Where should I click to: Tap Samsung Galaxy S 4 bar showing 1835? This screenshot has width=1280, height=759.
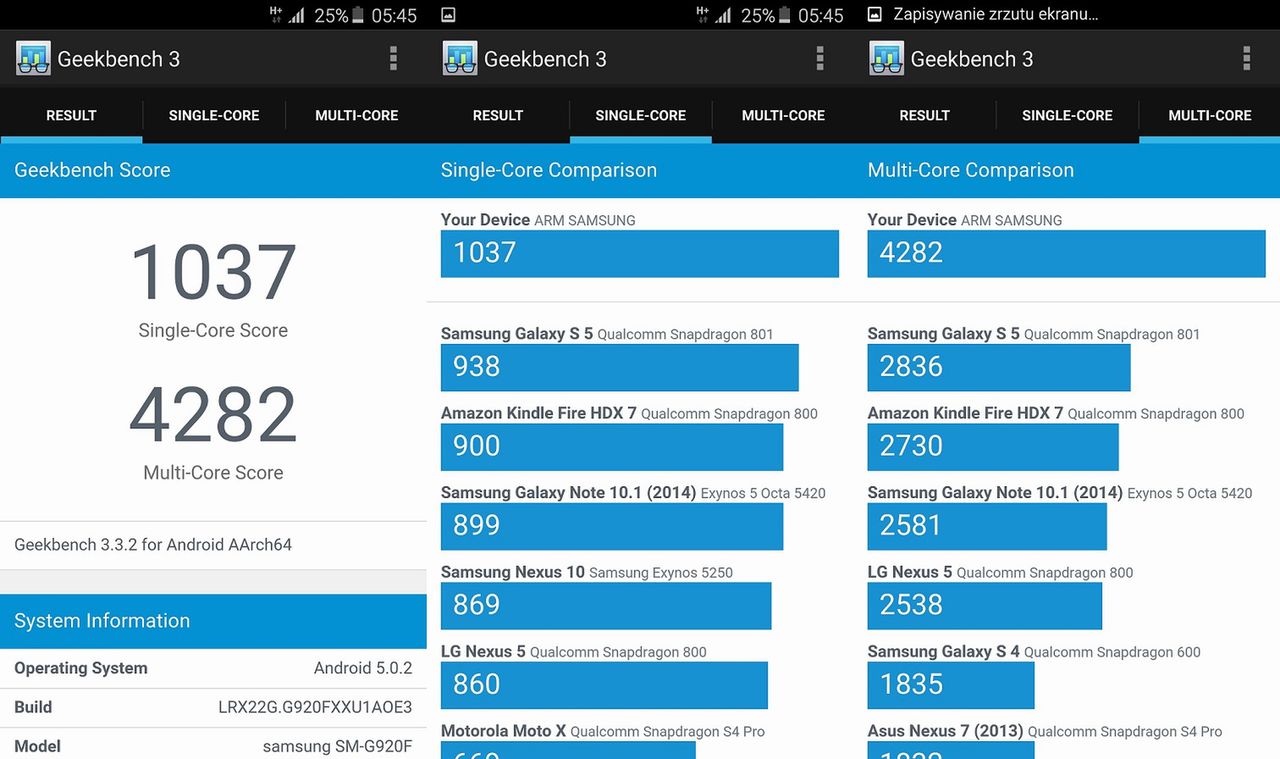click(951, 685)
